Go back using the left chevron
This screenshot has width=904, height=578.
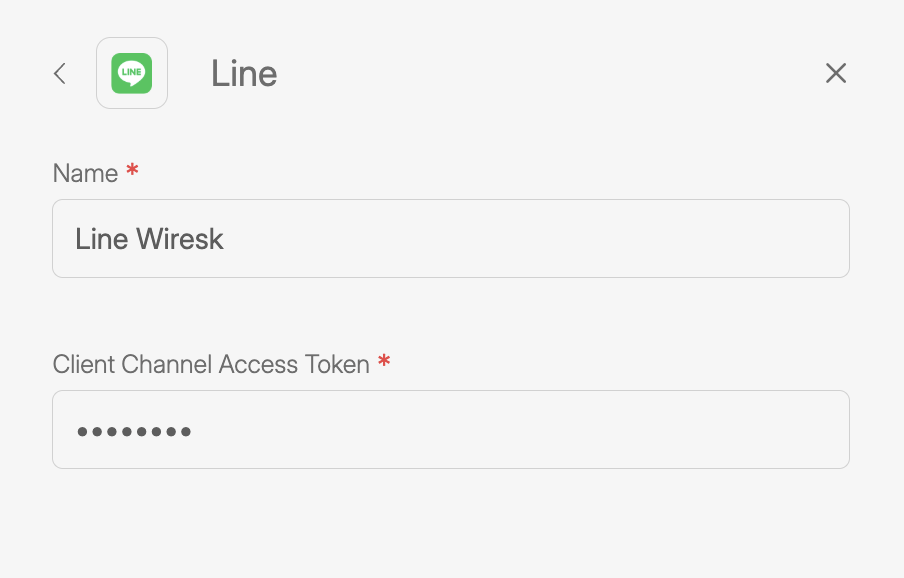pos(60,73)
